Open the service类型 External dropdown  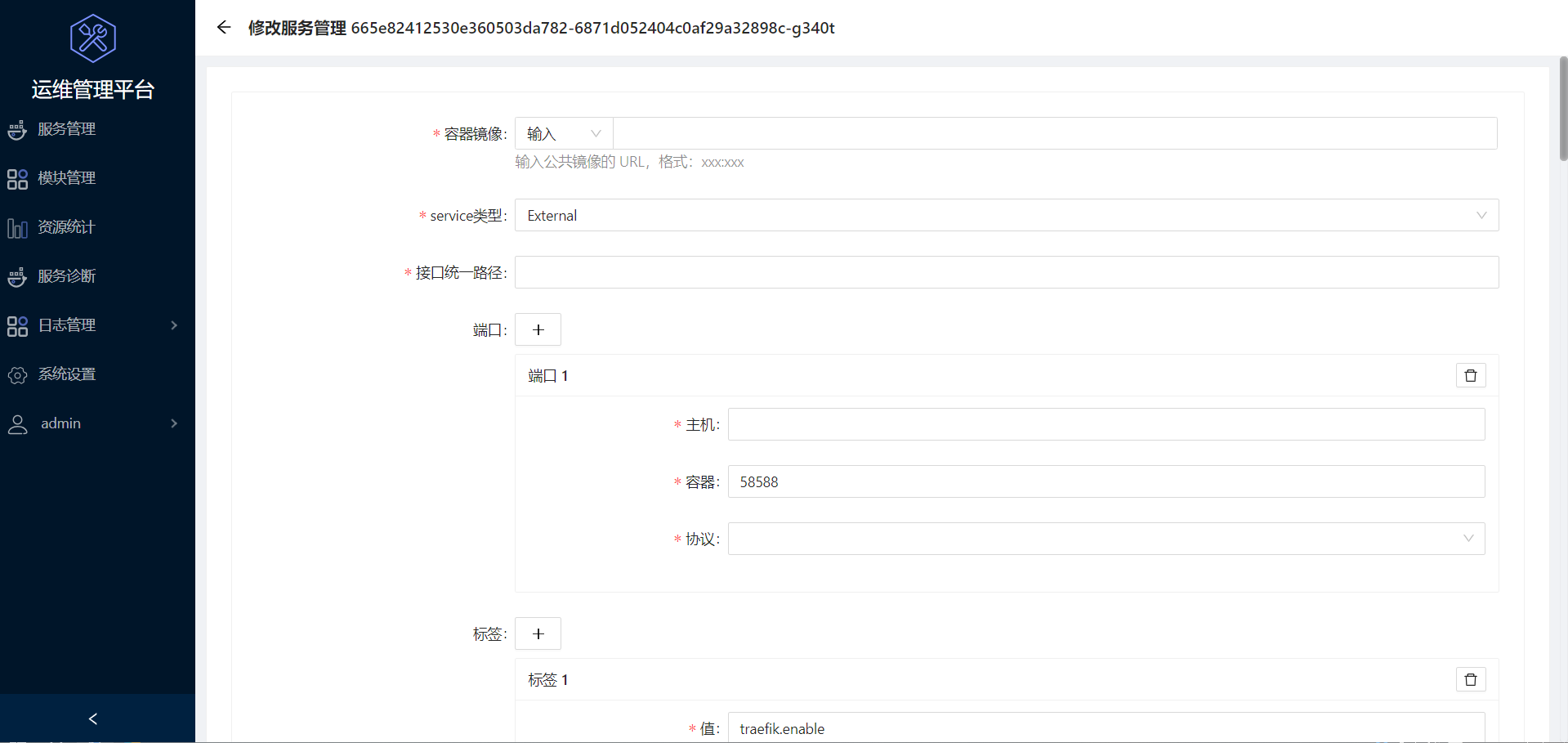coord(1007,215)
